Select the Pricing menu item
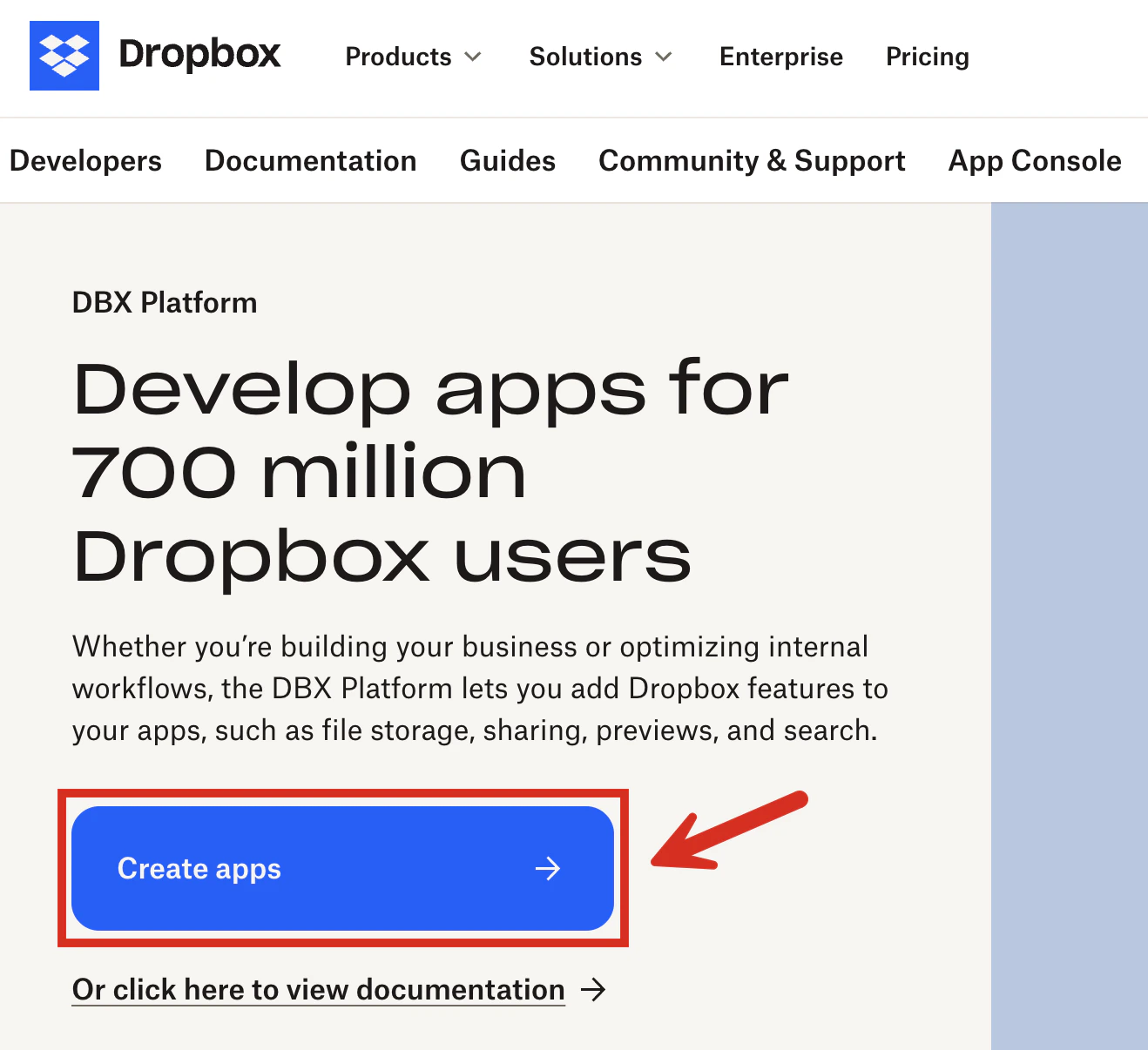This screenshot has width=1148, height=1050. pyautogui.click(x=927, y=57)
